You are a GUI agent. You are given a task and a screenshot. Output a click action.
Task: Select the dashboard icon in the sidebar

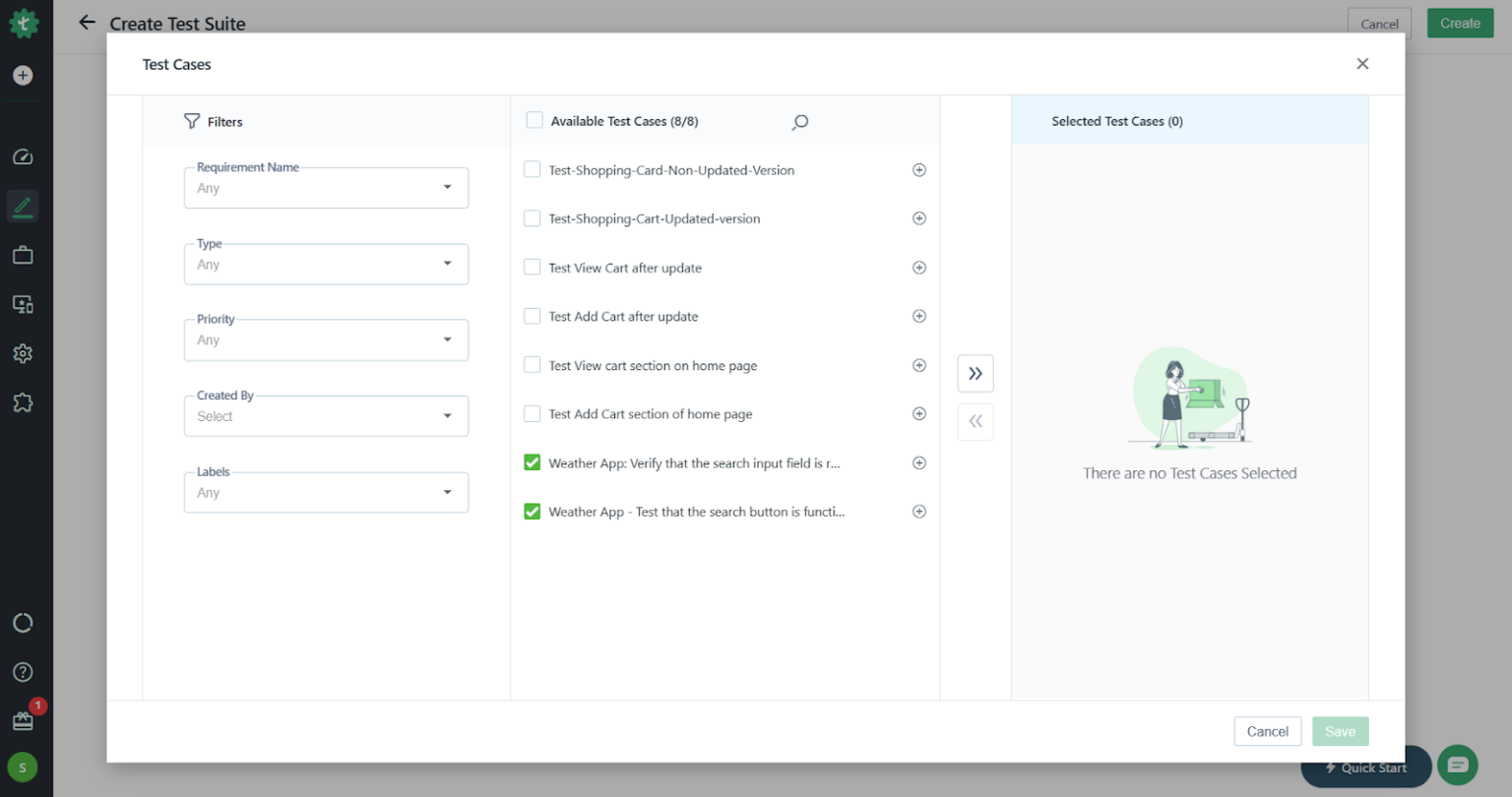click(x=24, y=156)
